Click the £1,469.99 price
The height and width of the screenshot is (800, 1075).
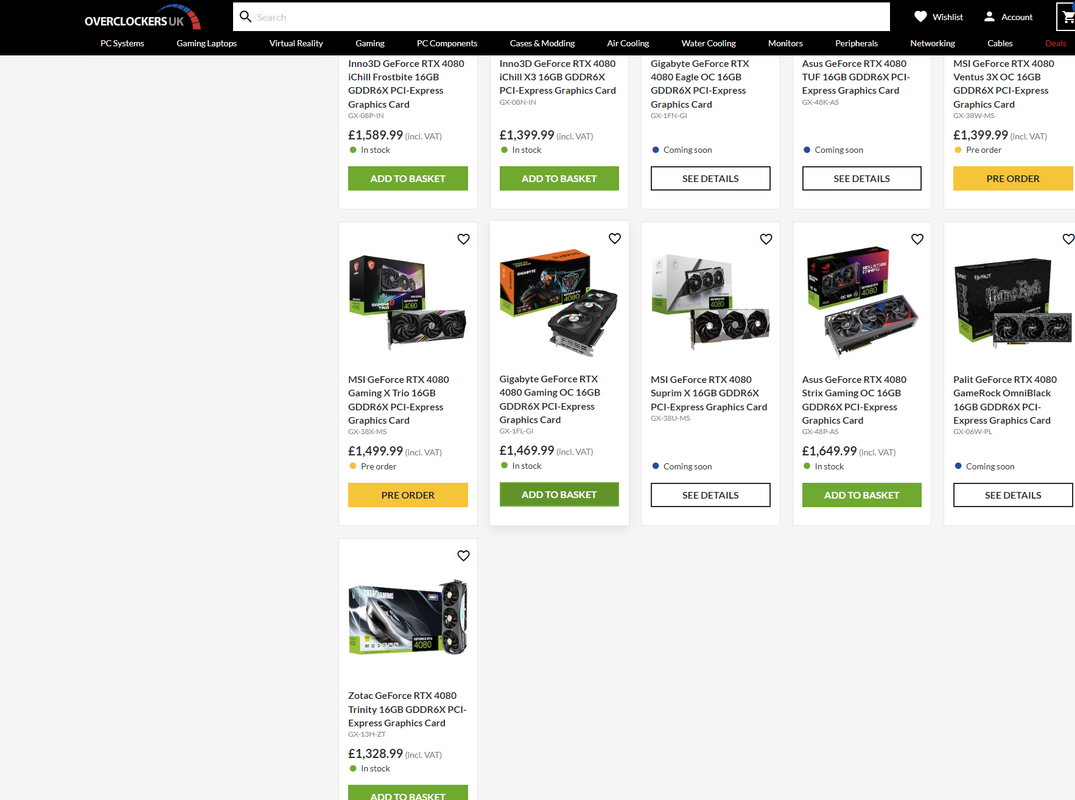pos(527,450)
